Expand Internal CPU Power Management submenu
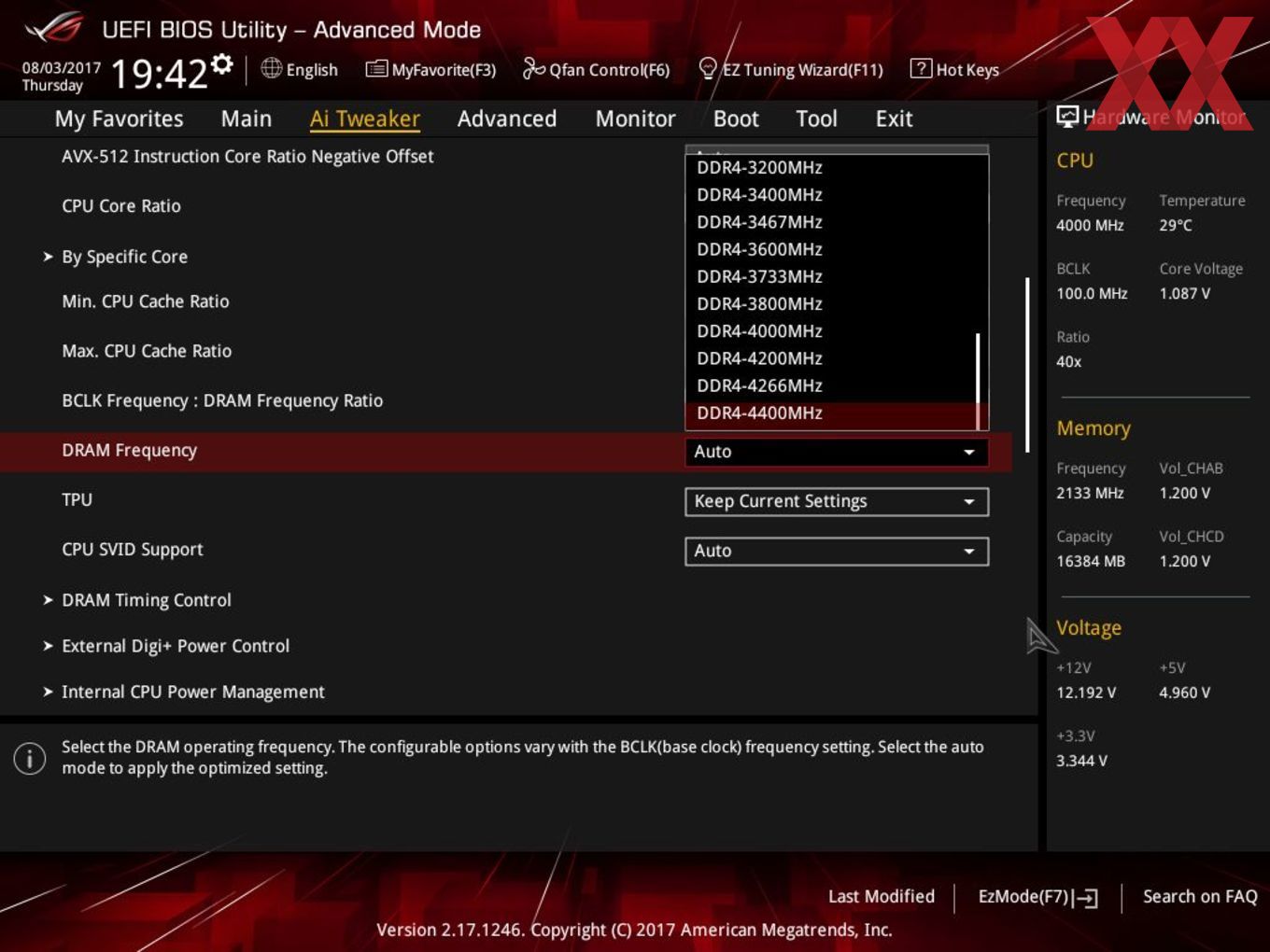1270x952 pixels. coord(192,692)
